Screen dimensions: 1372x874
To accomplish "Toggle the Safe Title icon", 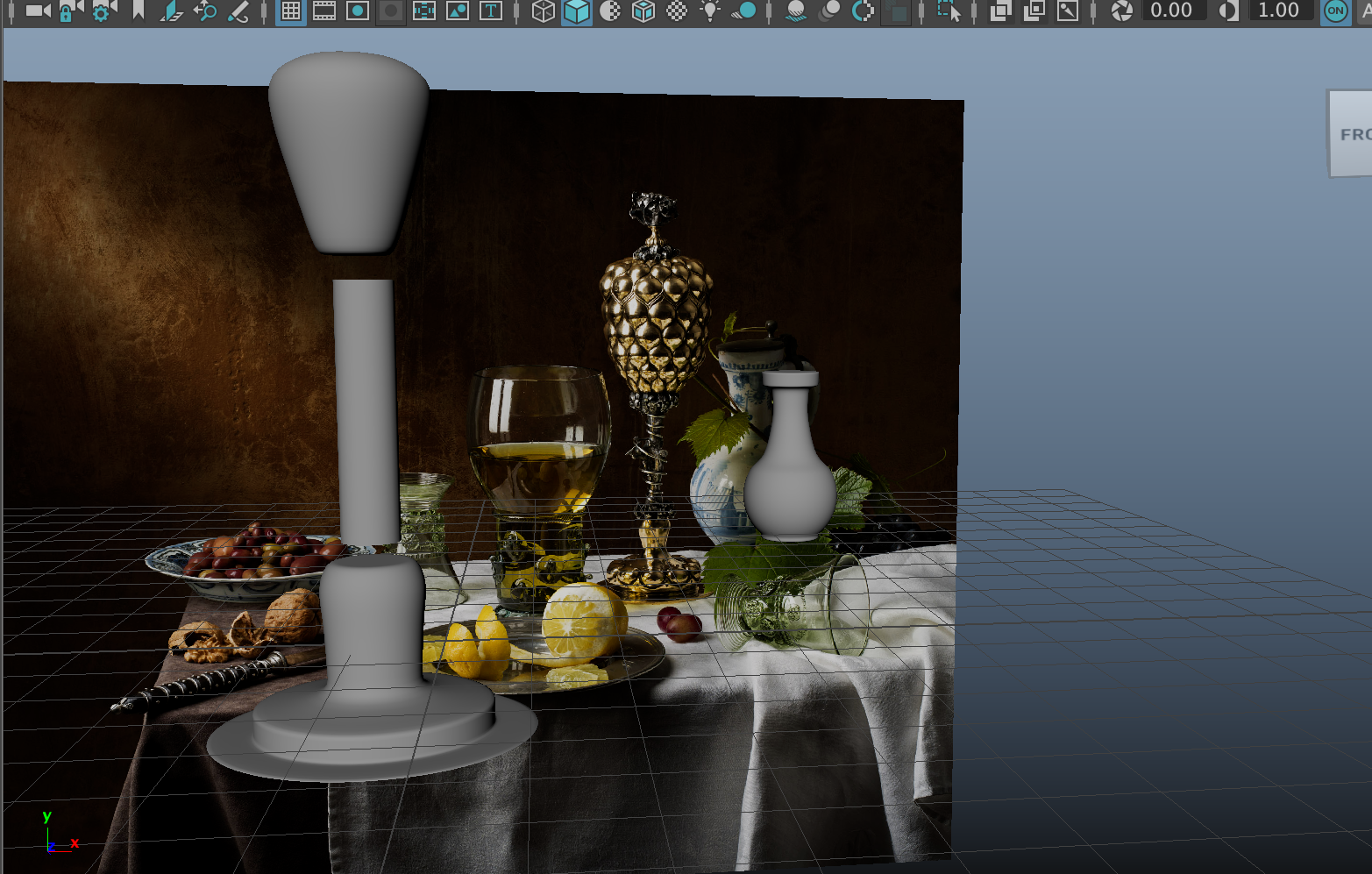I will tap(491, 11).
